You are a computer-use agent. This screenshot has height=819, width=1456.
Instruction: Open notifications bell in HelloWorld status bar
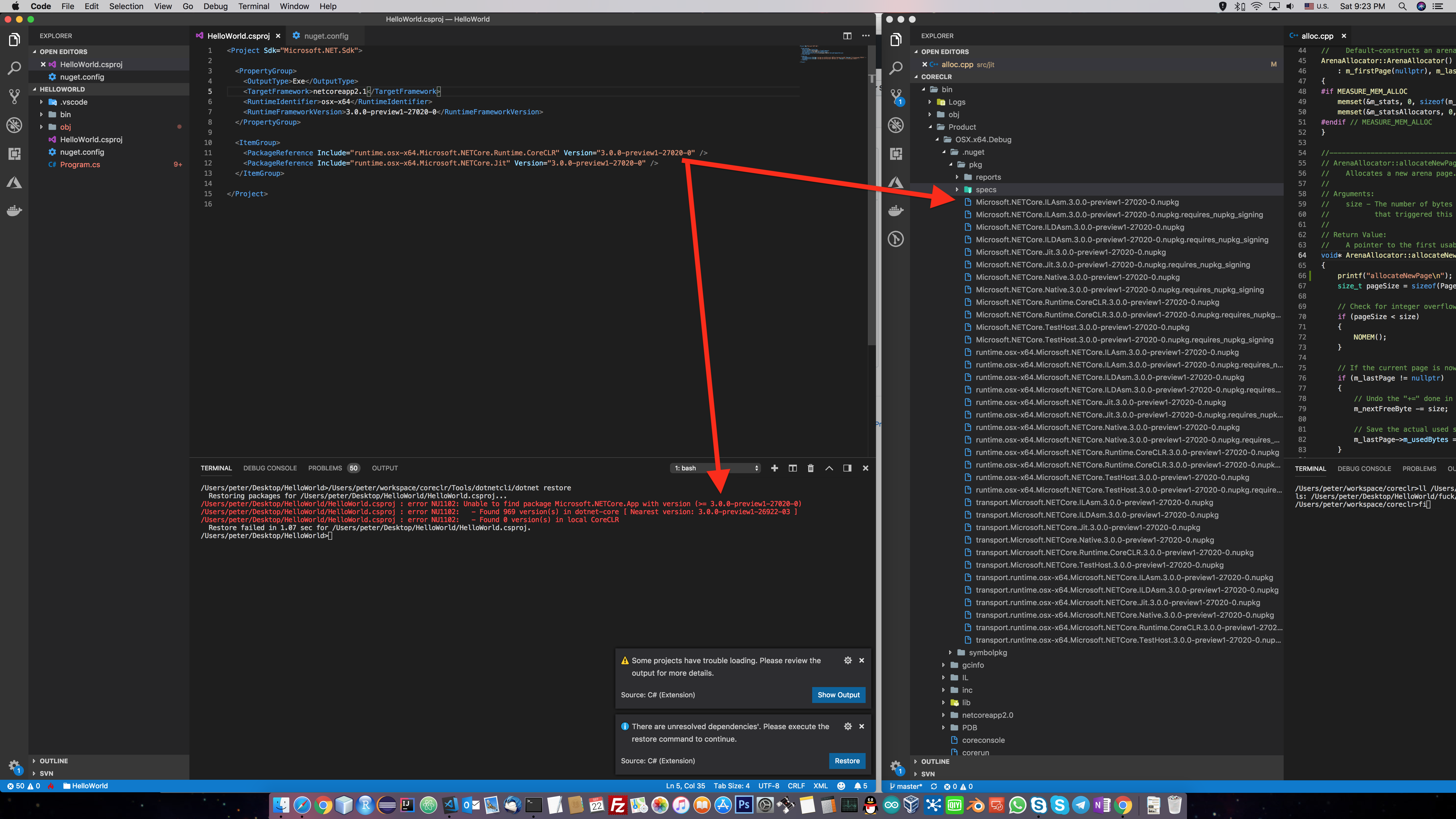[x=860, y=786]
